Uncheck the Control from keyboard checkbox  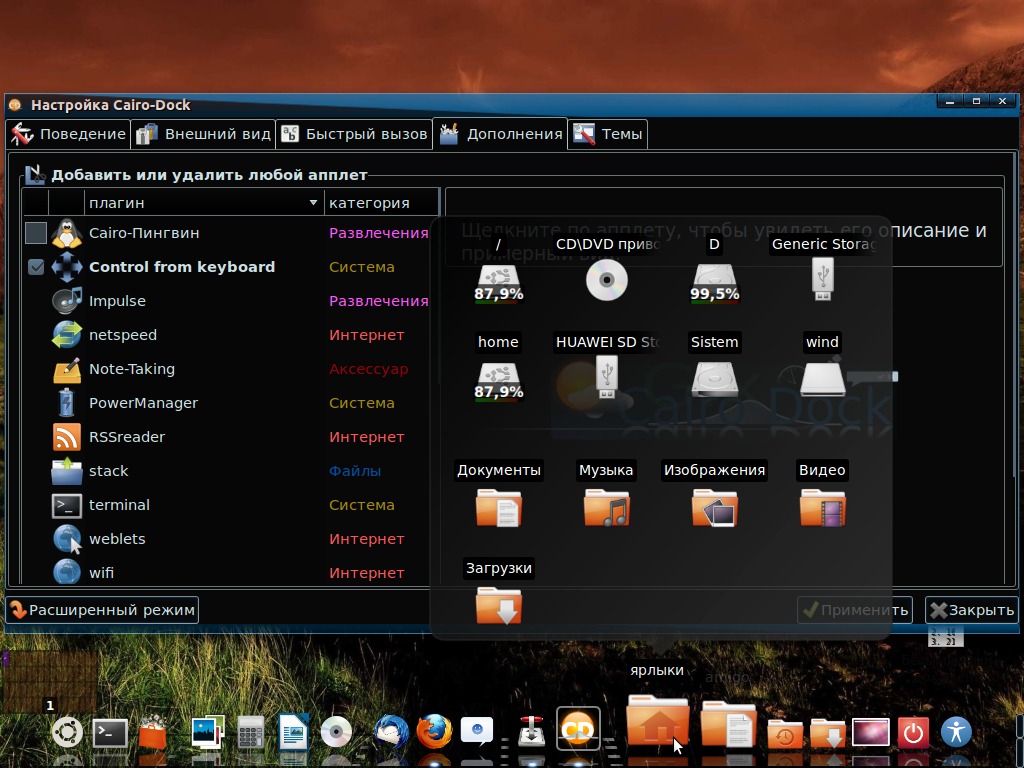(x=36, y=267)
